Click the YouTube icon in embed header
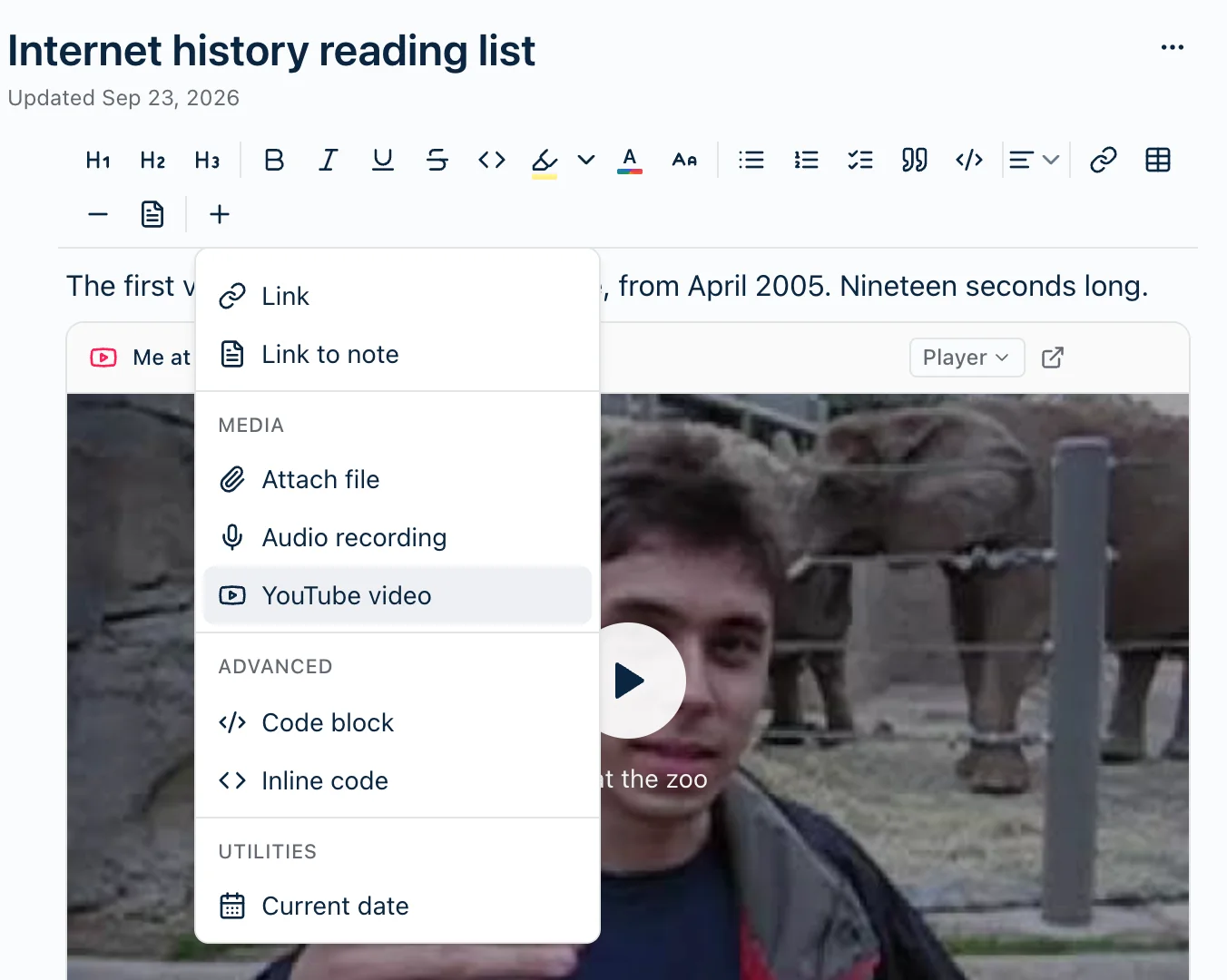 pyautogui.click(x=103, y=358)
